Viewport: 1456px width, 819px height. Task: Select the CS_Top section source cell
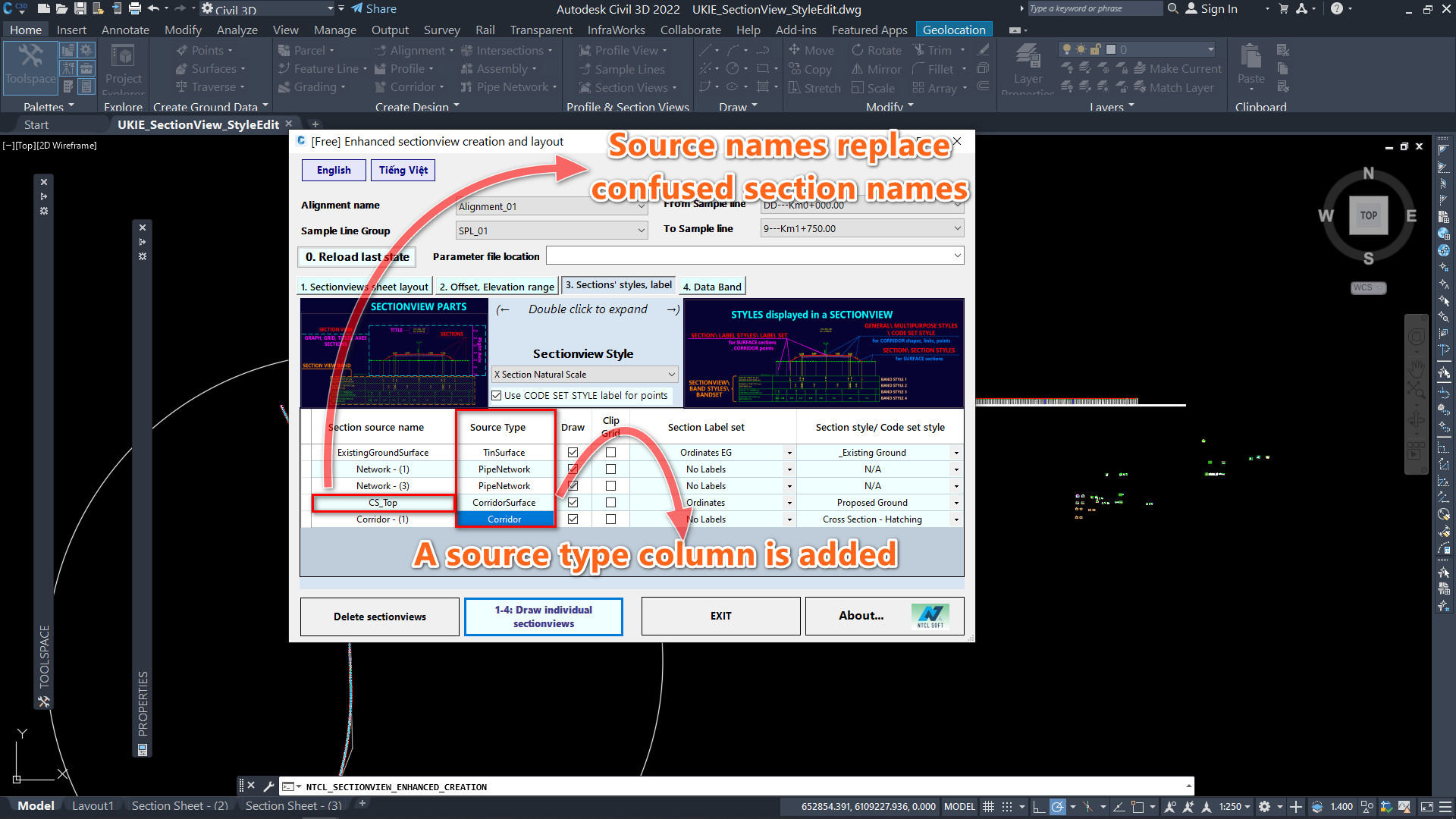[383, 503]
